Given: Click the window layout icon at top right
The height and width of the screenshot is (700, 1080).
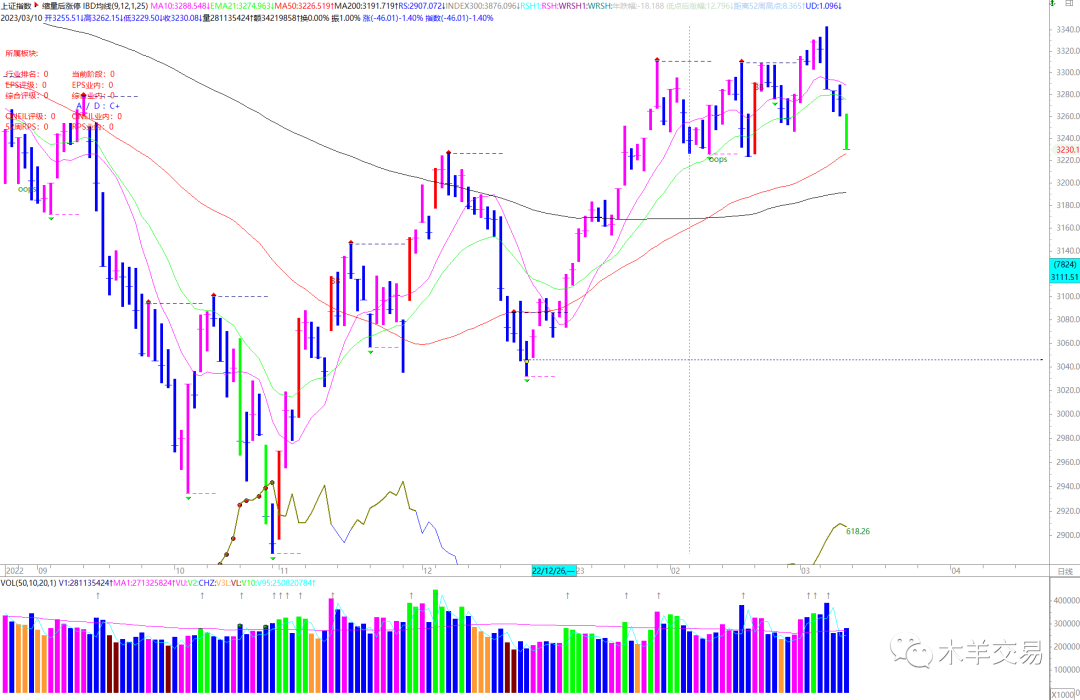Looking at the screenshot, I should (x=1070, y=3).
